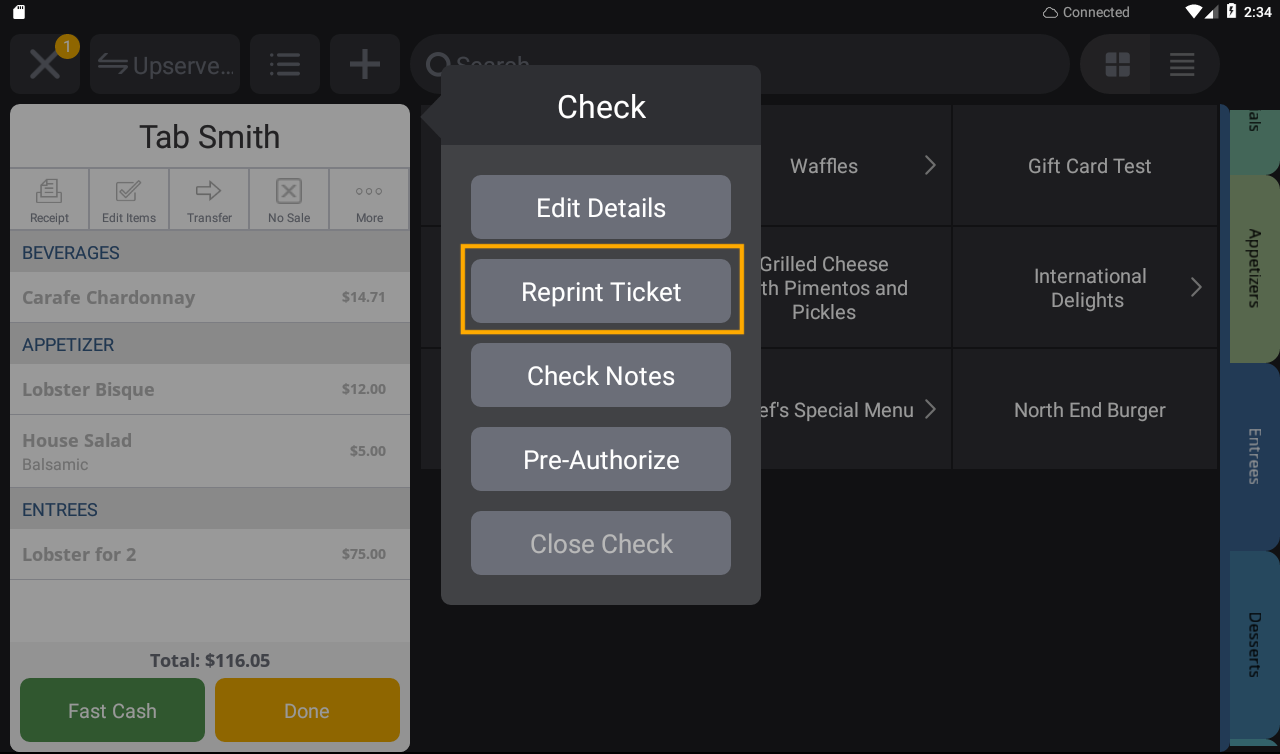1280x754 pixels.
Task: Open the Entrees category tab
Action: click(x=1253, y=455)
